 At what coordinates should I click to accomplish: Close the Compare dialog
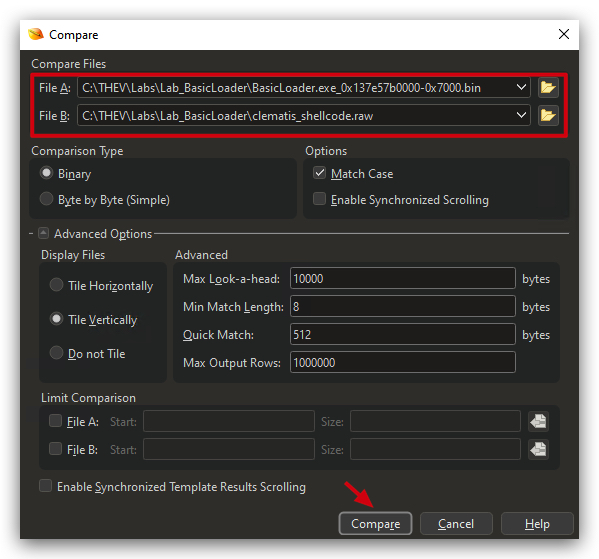(x=563, y=34)
